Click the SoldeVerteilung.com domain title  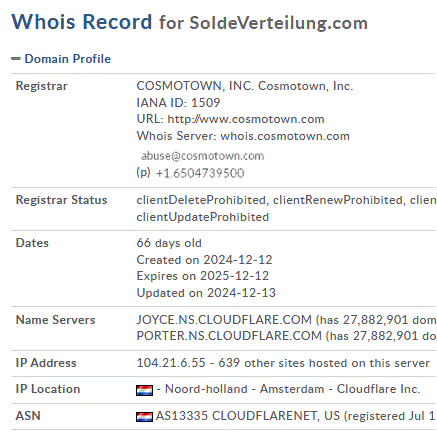tap(279, 23)
